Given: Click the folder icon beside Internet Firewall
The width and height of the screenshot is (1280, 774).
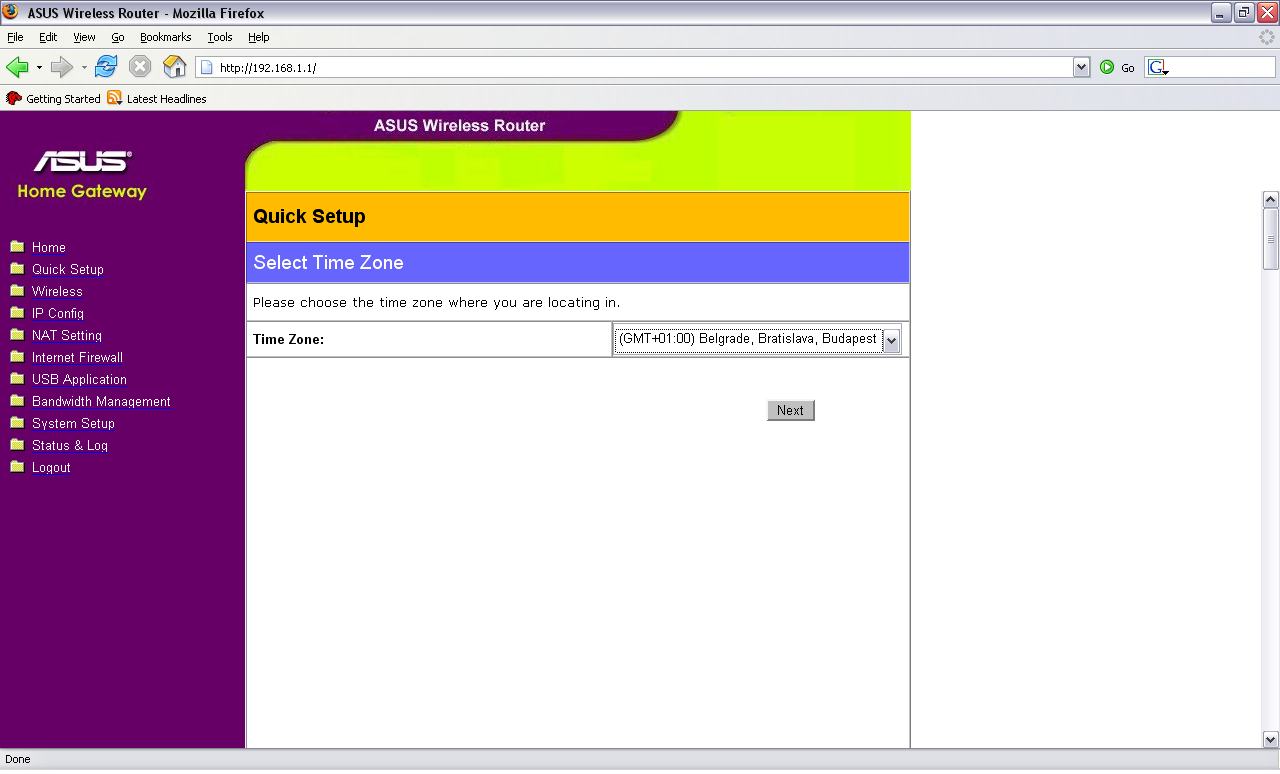Looking at the screenshot, I should tap(17, 357).
